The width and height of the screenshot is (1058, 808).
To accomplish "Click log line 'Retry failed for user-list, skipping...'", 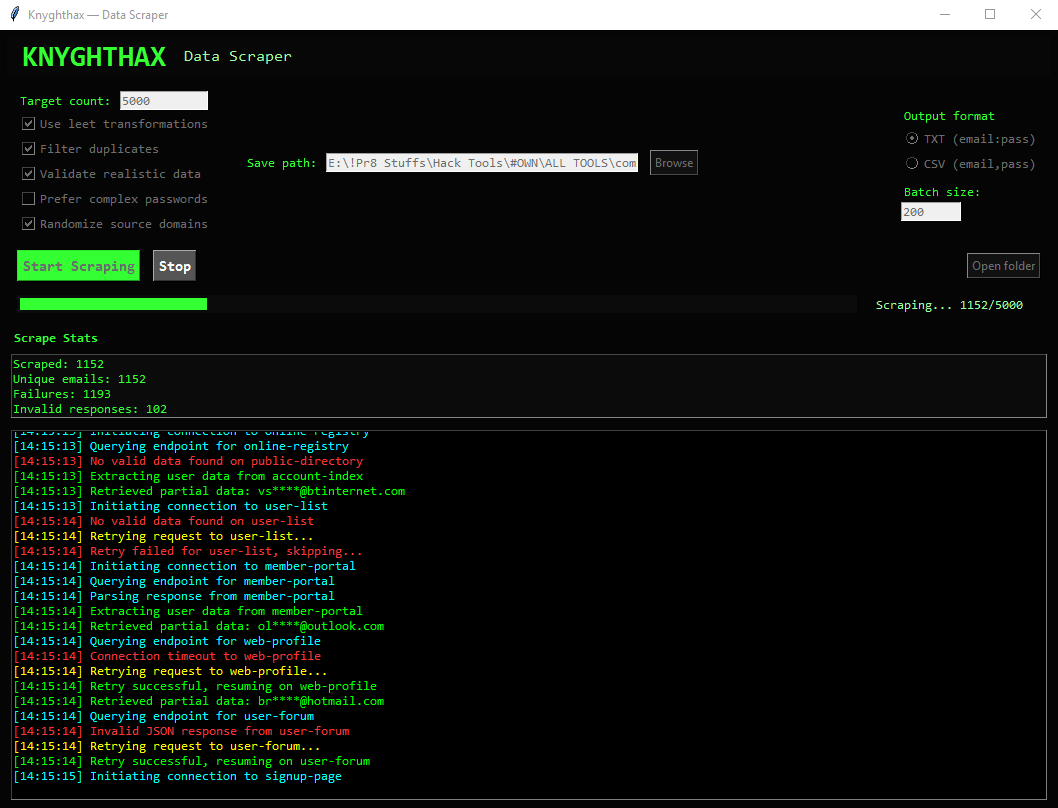I will [x=188, y=551].
